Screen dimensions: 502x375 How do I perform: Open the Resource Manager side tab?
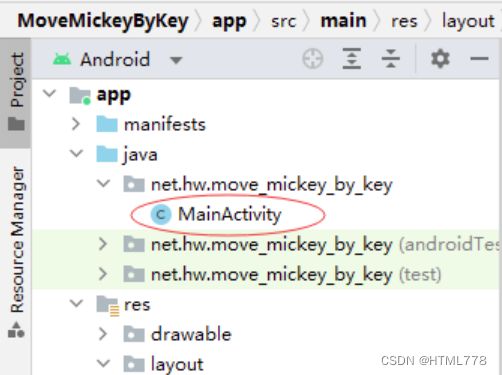coord(16,252)
